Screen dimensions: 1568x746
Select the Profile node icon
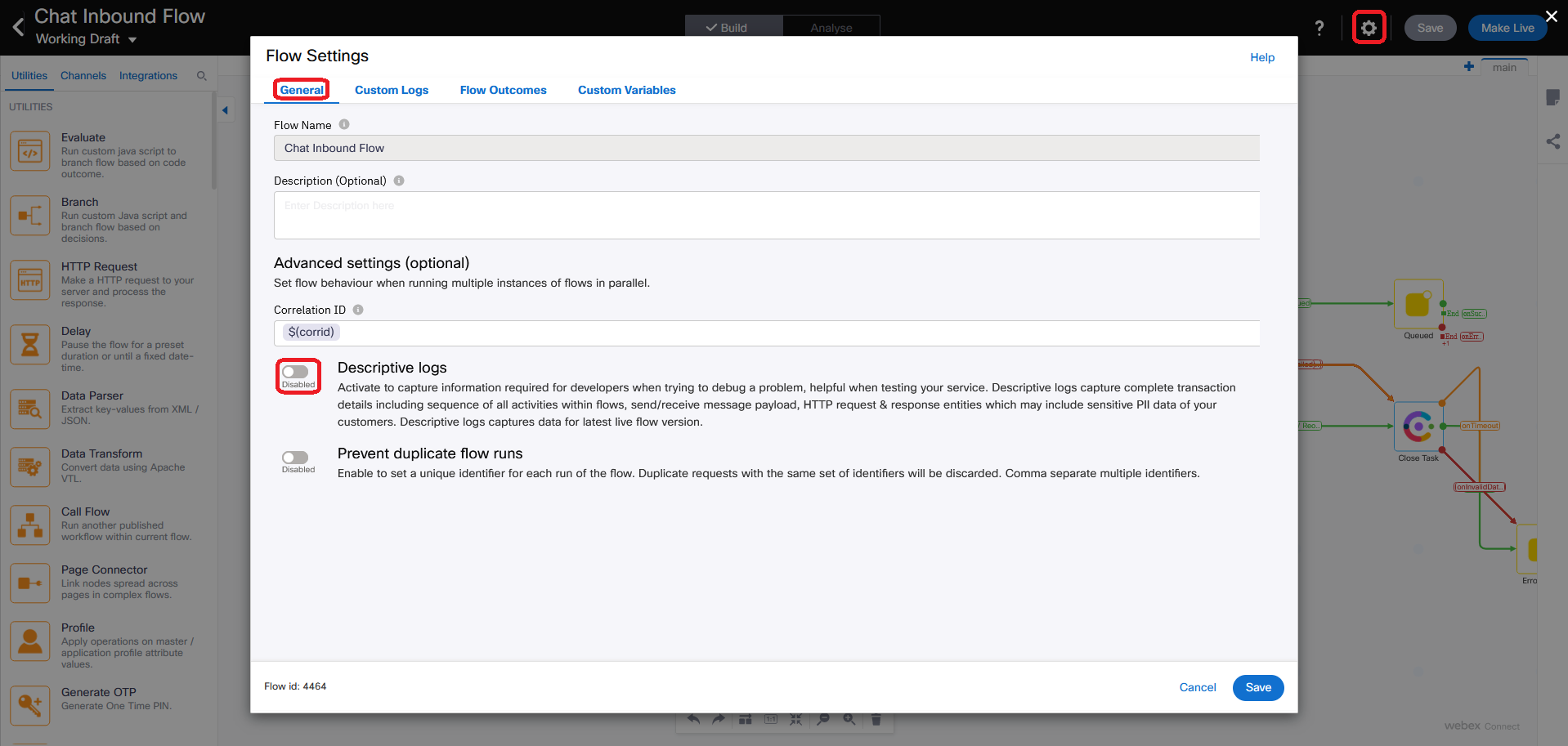(30, 641)
